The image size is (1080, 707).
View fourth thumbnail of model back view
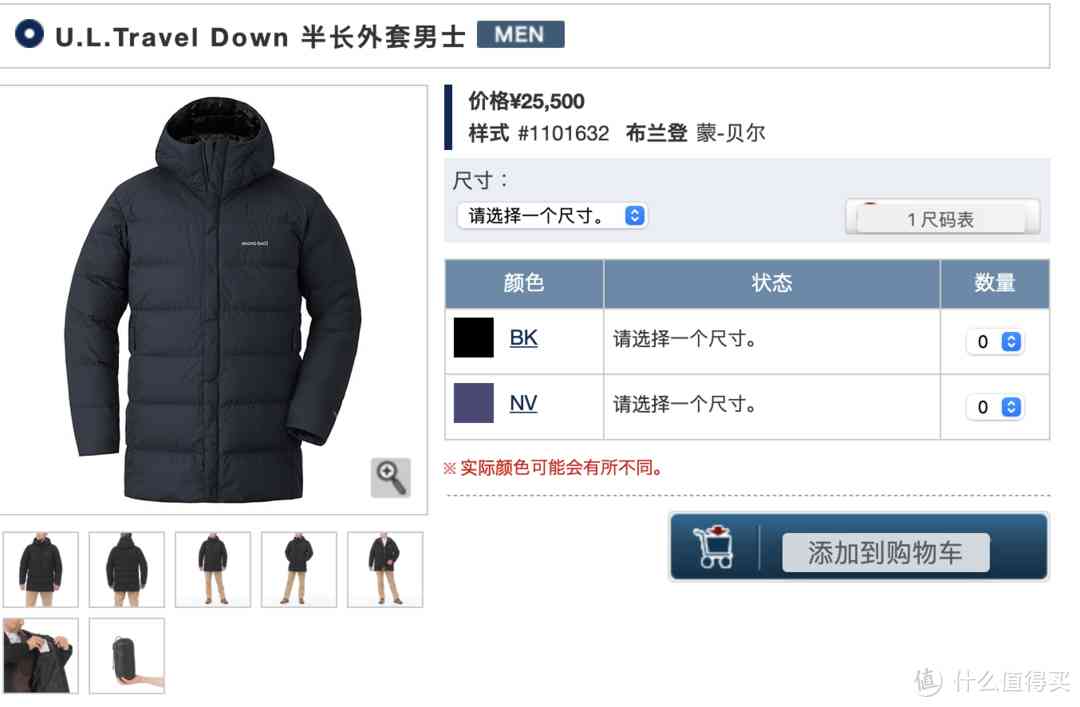tap(299, 569)
